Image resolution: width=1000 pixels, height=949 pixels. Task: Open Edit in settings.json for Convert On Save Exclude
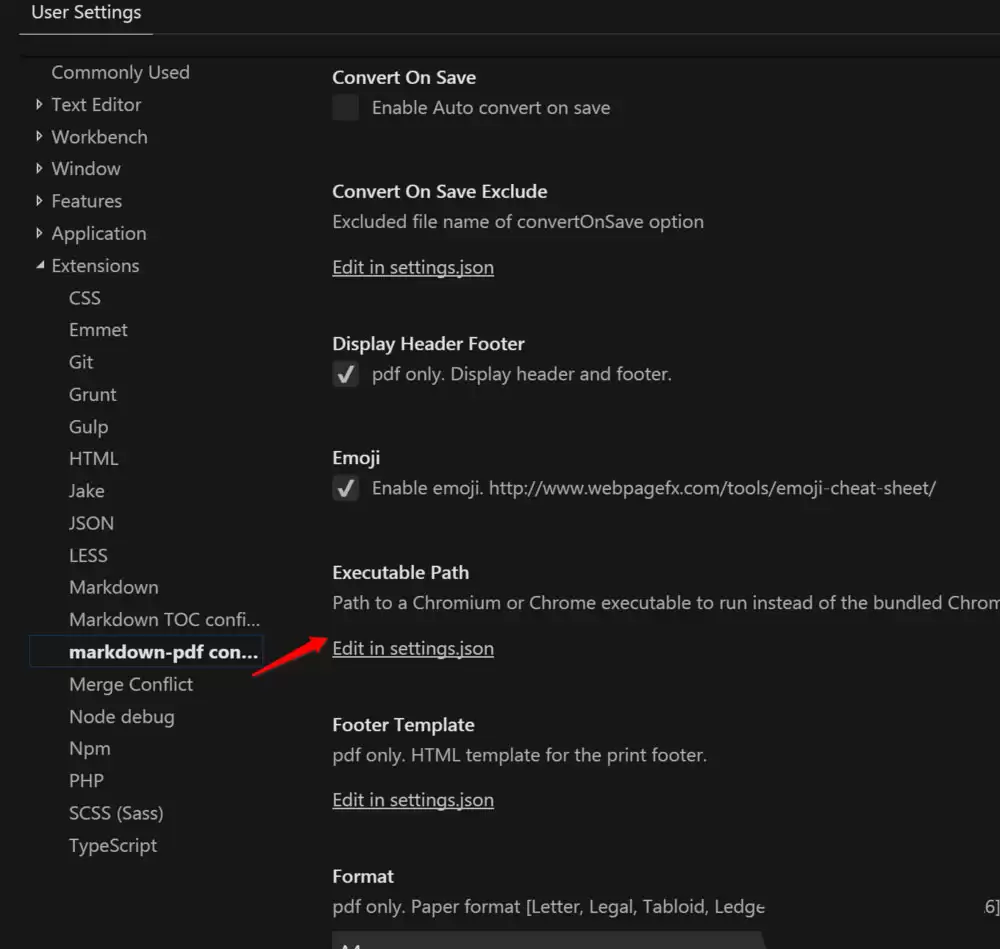413,267
